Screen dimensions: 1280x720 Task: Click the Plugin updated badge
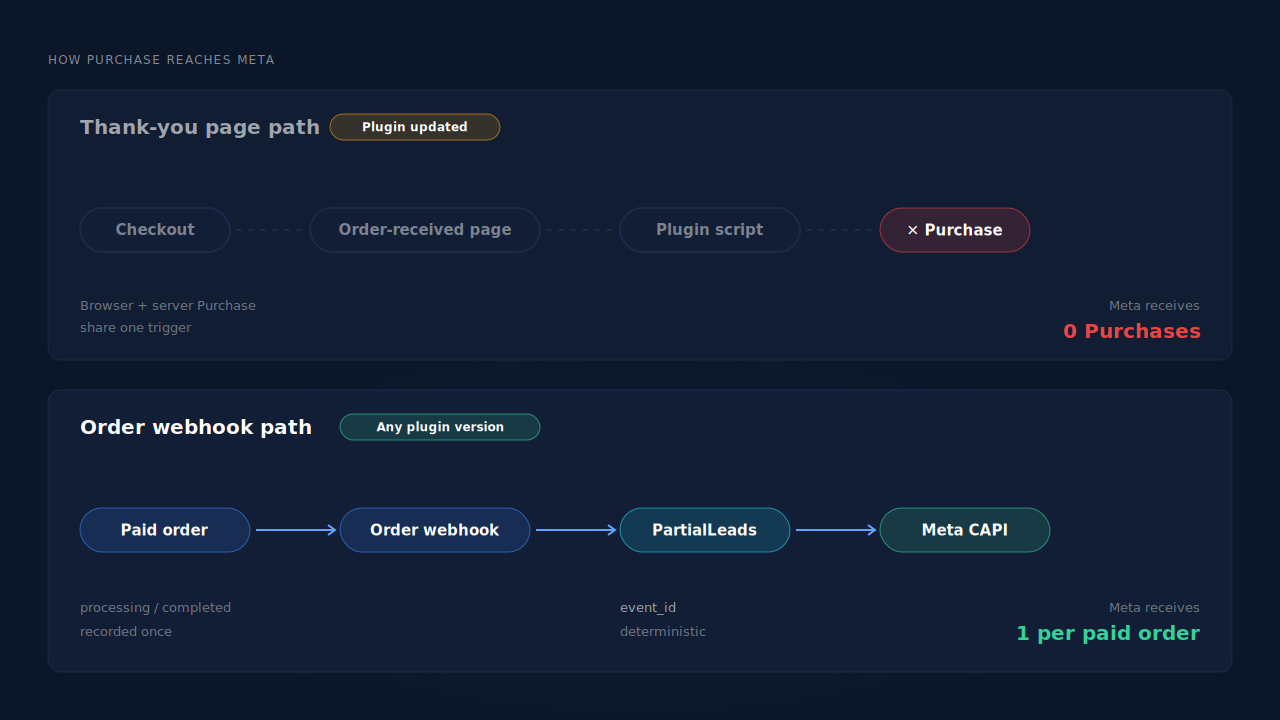coord(415,127)
